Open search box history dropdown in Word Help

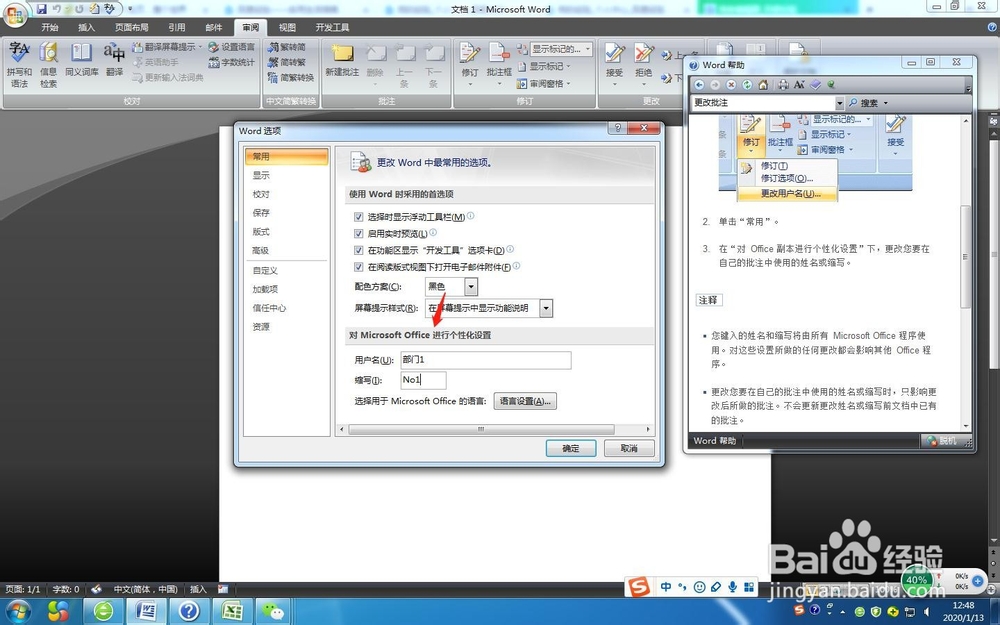(839, 103)
